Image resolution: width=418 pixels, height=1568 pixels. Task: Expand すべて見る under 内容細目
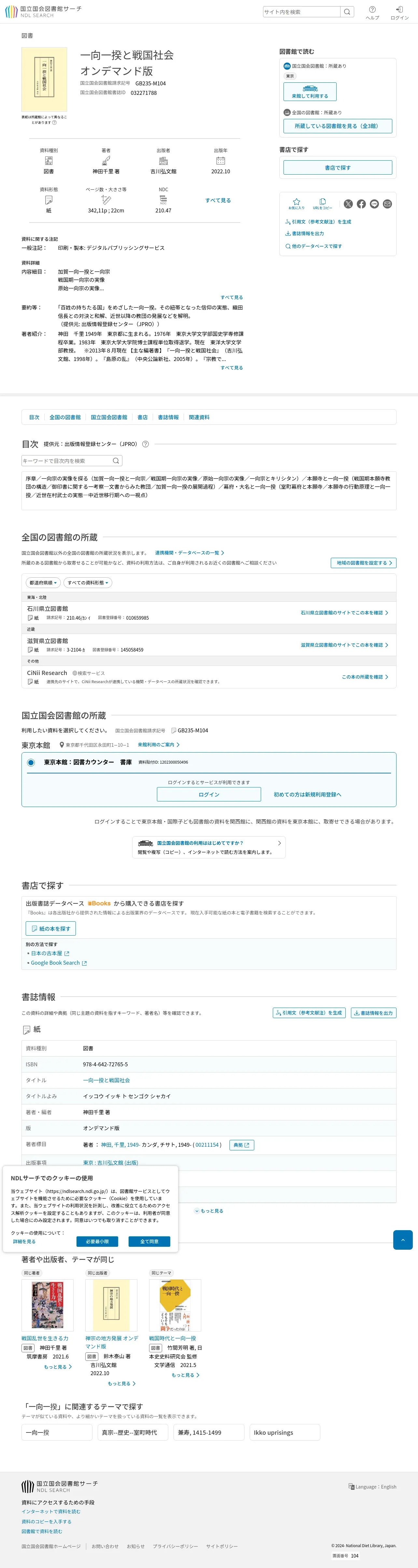(x=231, y=298)
